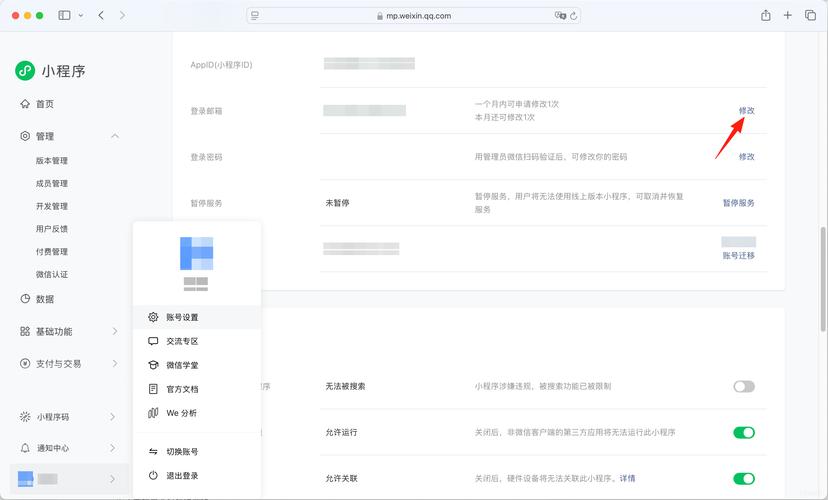Click the 通知中心 bell icon
Viewport: 828px width, 500px height.
(x=25, y=448)
